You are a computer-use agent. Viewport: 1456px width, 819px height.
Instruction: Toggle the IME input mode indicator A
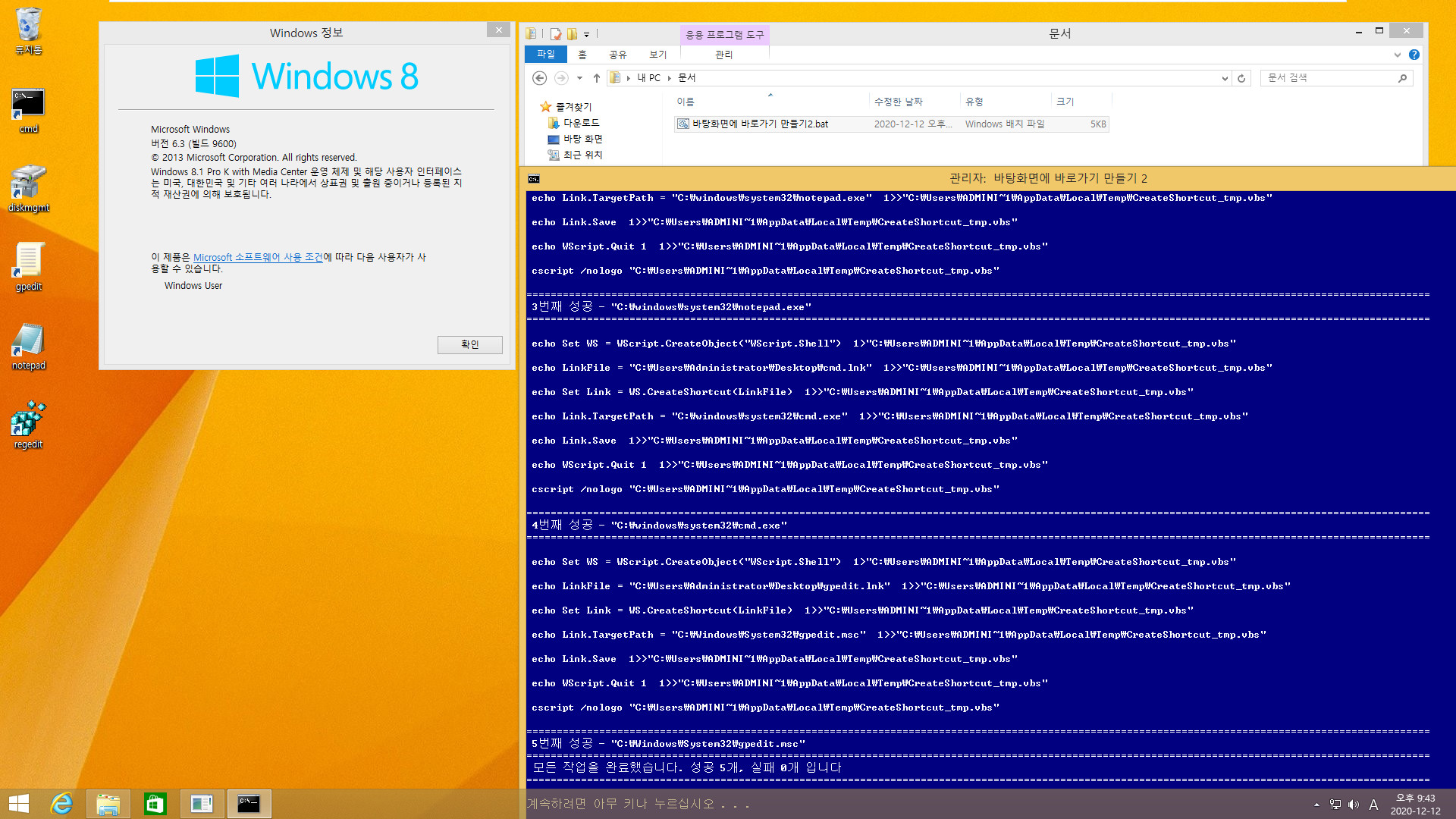point(1373,805)
